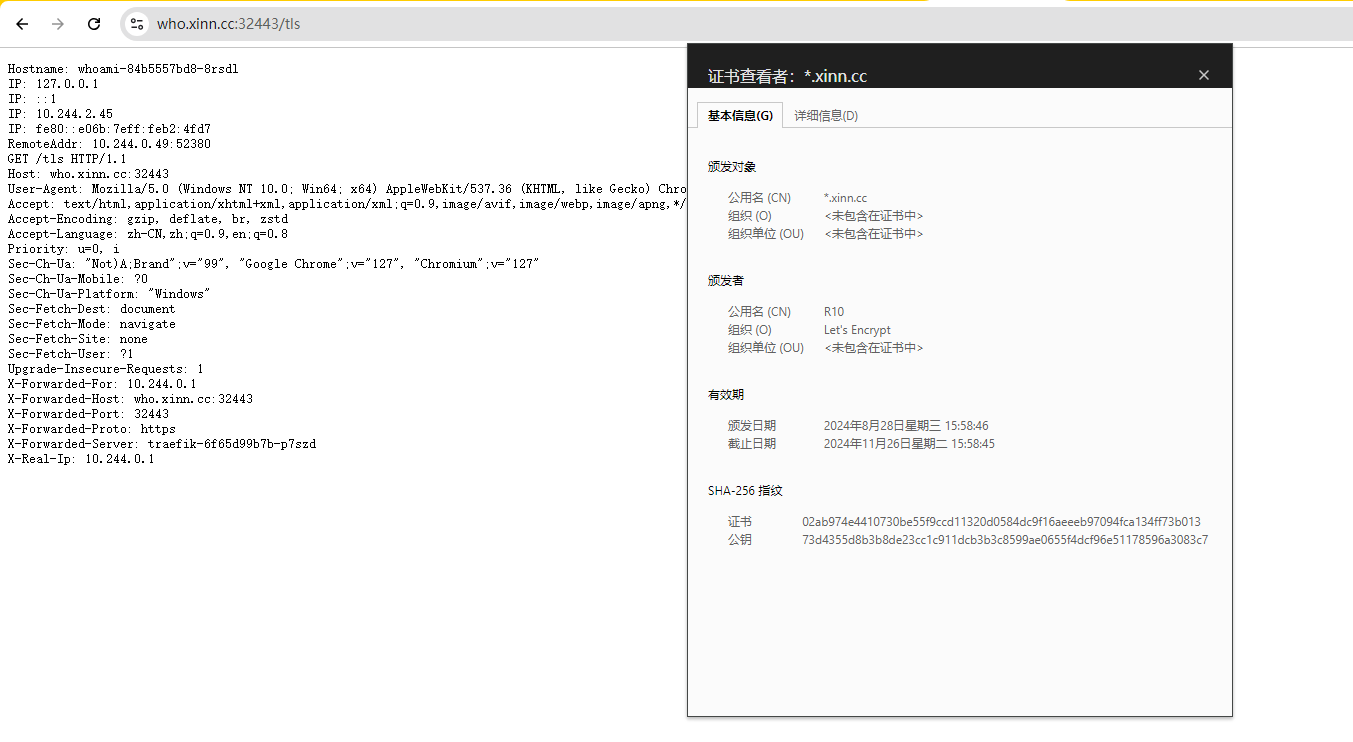
Task: Reload the current page
Action: [94, 24]
